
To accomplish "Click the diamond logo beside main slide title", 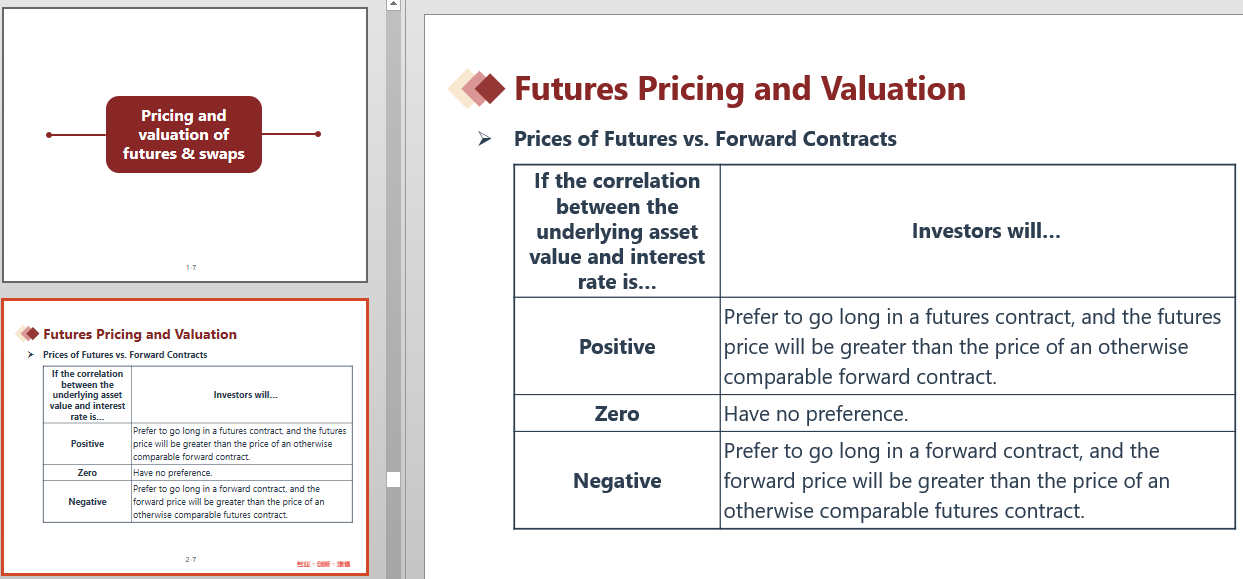I will point(477,89).
